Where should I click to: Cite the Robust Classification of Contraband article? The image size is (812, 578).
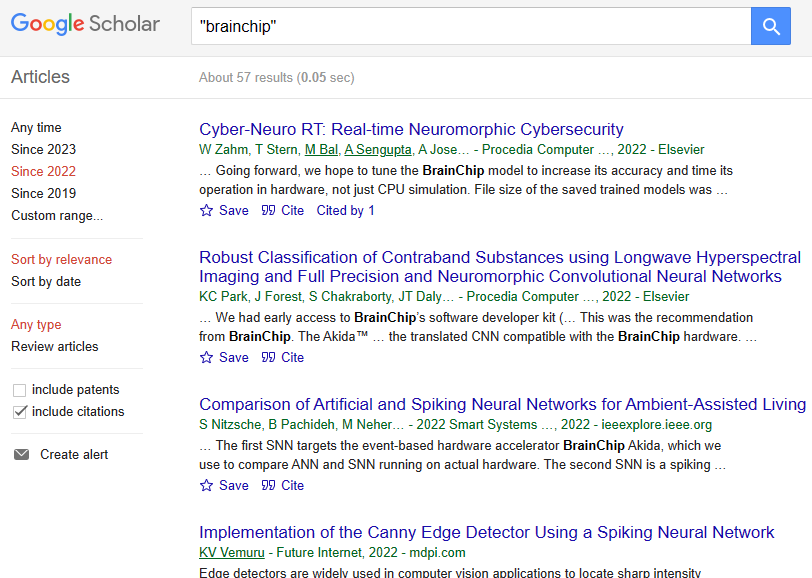[x=282, y=357]
